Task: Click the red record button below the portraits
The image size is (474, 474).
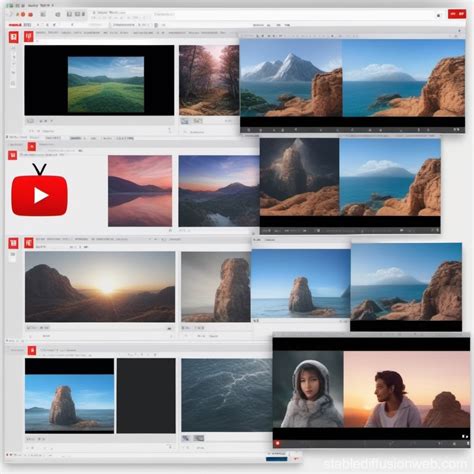Action: point(277,443)
